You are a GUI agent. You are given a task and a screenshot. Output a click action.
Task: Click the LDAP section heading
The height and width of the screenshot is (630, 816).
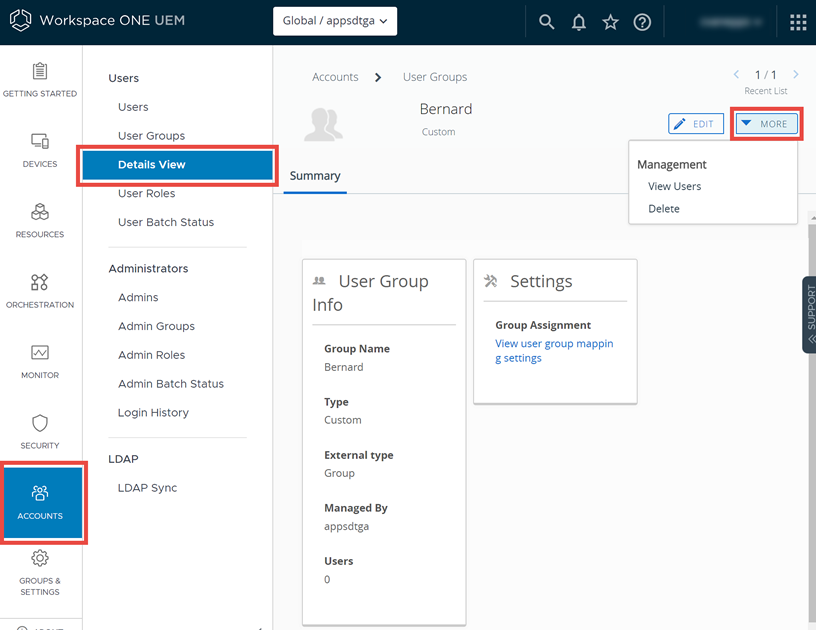pos(123,459)
